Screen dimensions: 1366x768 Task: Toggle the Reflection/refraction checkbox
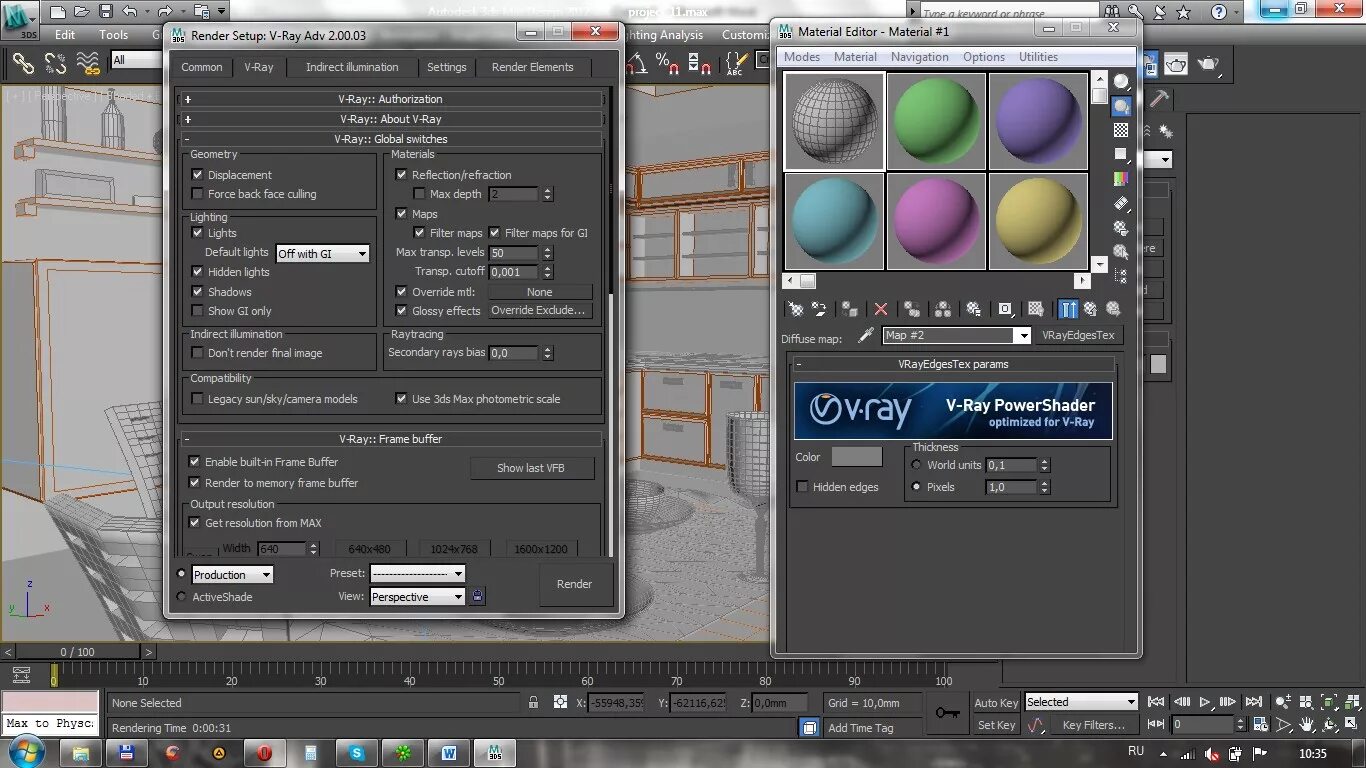(402, 174)
